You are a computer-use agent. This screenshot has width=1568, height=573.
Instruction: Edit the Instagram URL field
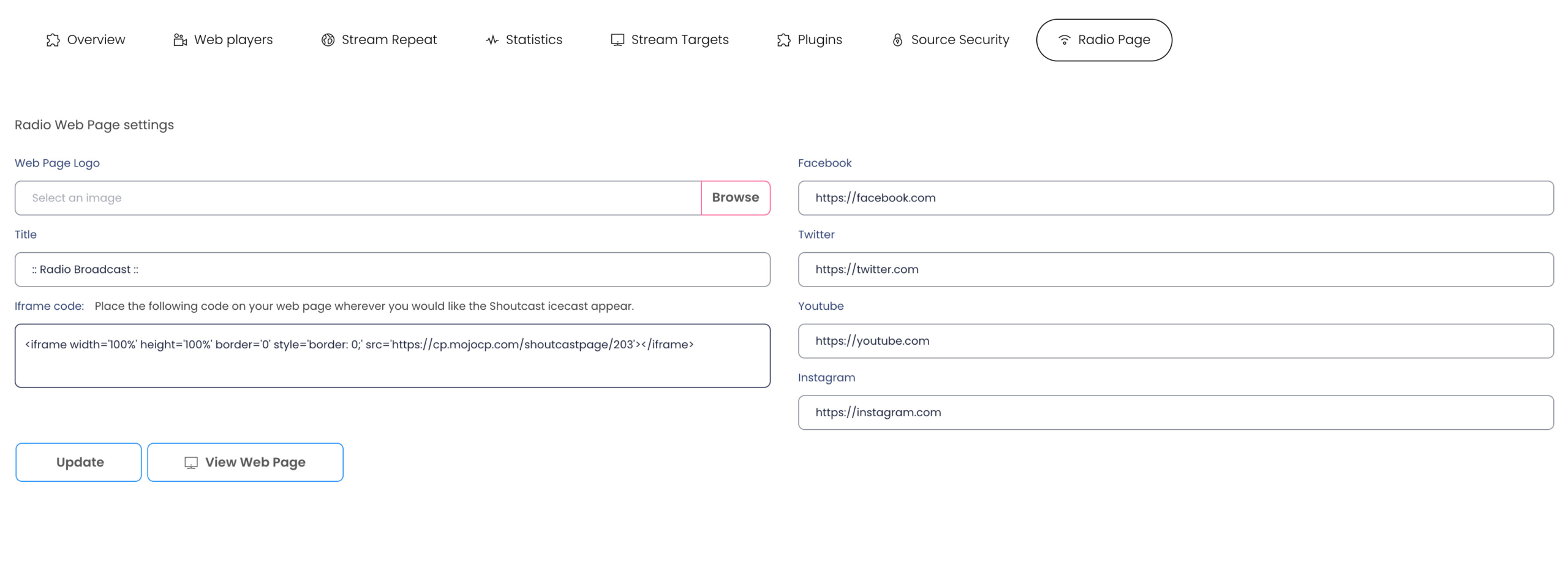[1175, 413]
